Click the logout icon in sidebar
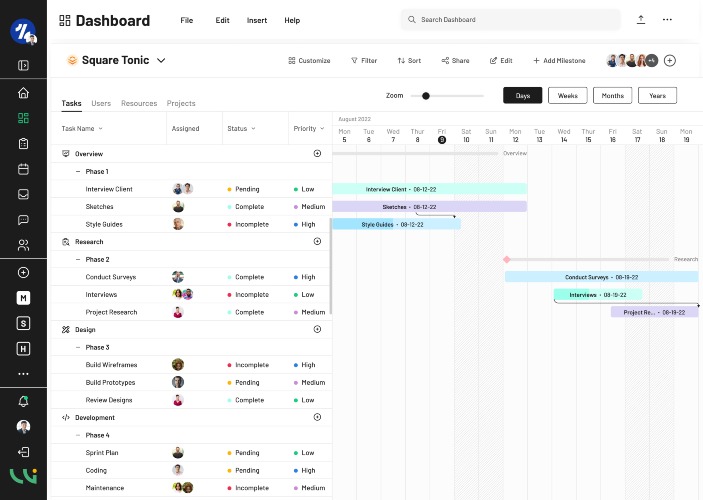The height and width of the screenshot is (500, 703). coord(23,452)
